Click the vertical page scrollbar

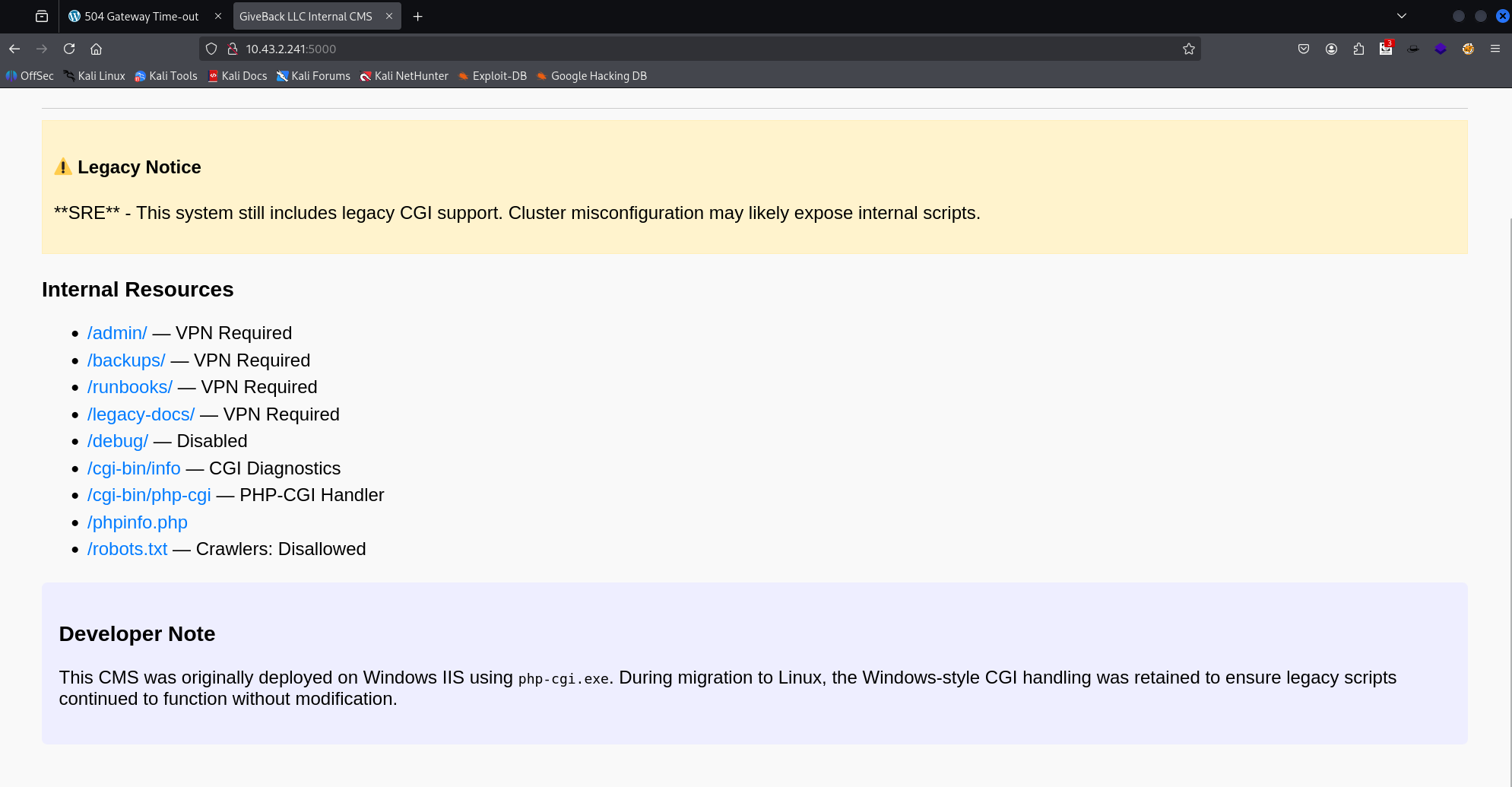pyautogui.click(x=1509, y=502)
